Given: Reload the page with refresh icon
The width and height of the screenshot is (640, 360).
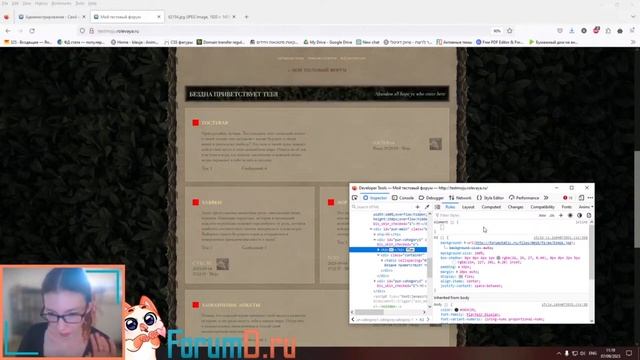Looking at the screenshot, I should point(32,31).
